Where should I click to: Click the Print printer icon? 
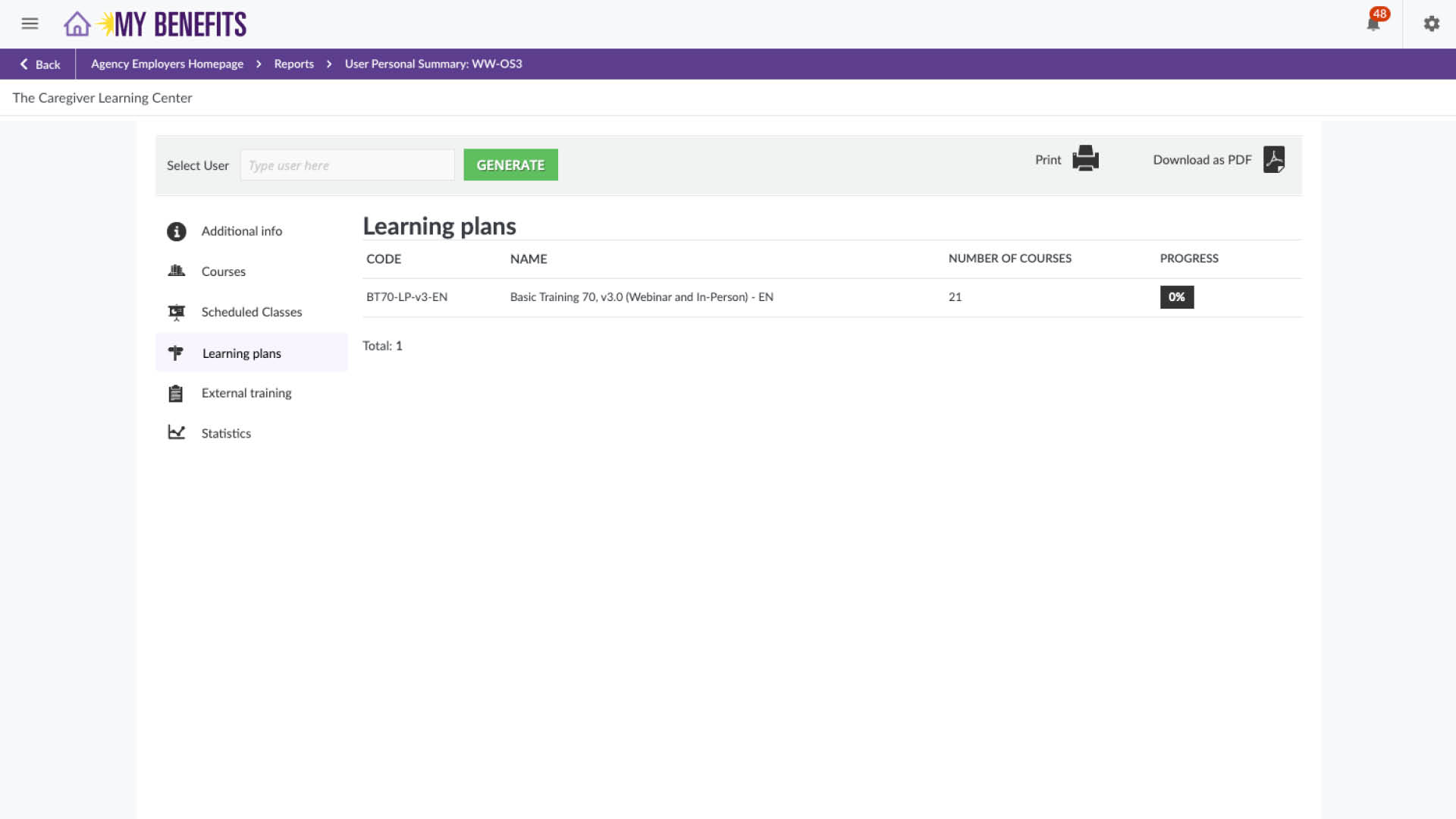coord(1084,158)
